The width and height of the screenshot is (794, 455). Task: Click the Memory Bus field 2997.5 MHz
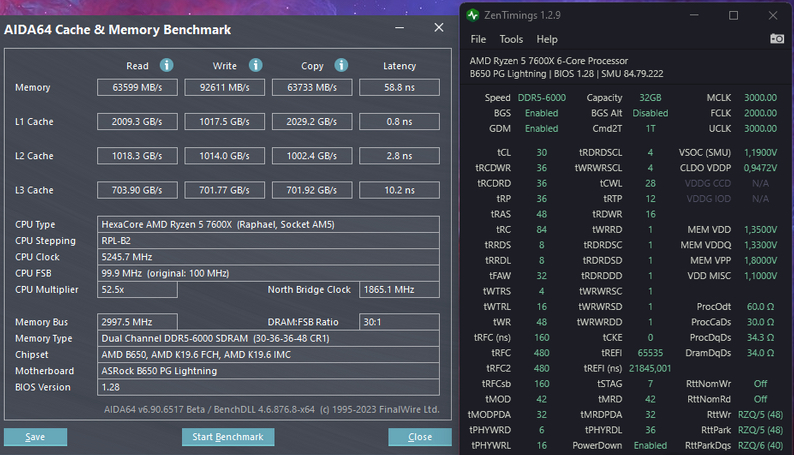click(x=137, y=322)
